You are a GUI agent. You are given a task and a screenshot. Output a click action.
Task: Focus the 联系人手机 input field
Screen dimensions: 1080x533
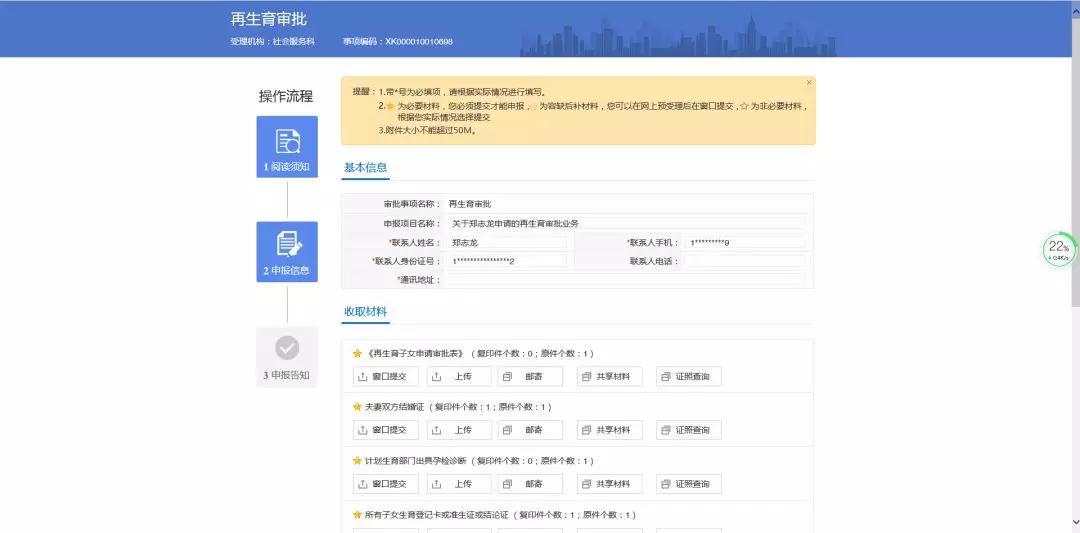(x=744, y=242)
